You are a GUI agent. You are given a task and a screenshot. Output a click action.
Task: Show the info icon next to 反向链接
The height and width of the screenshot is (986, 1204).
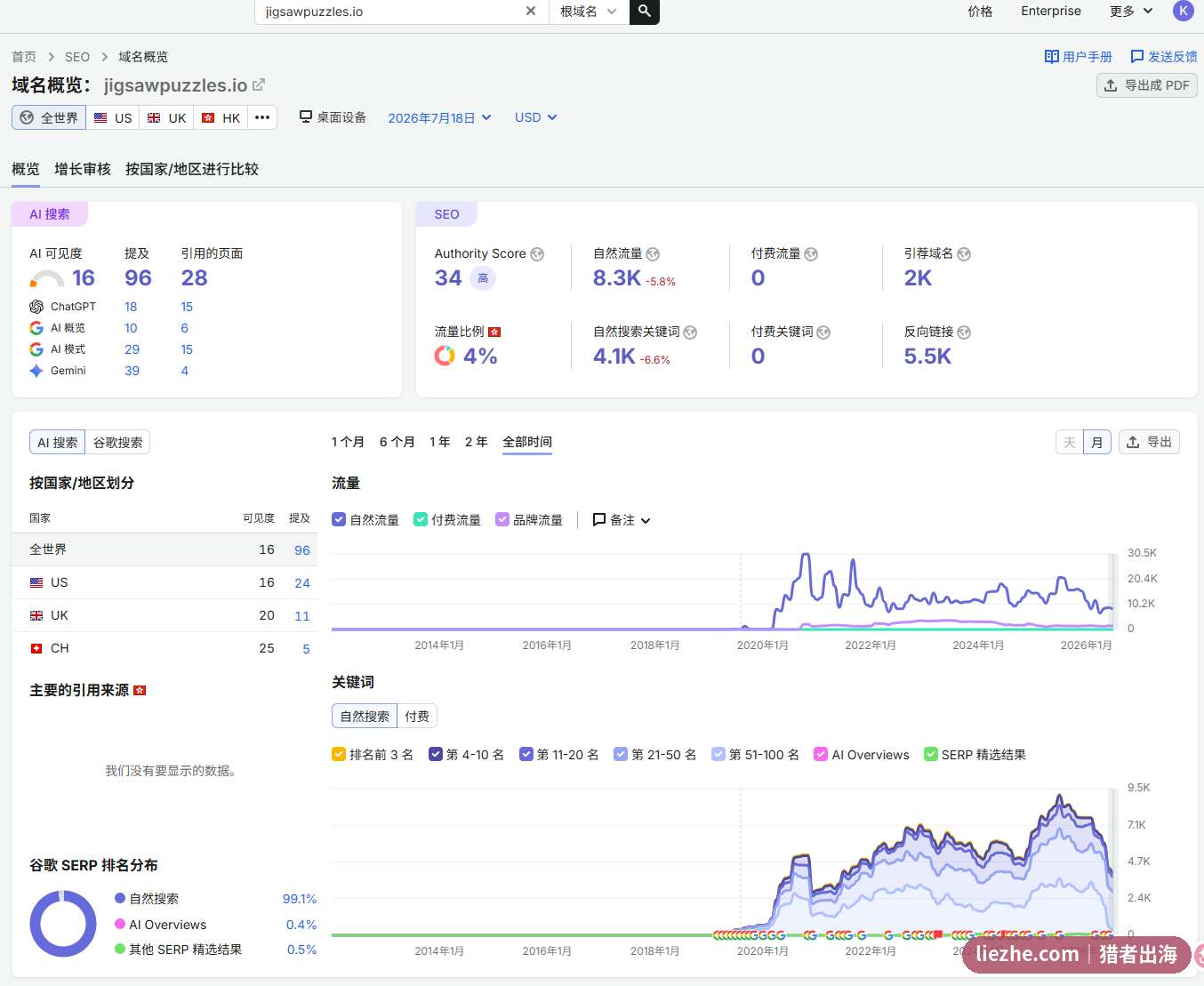coord(964,333)
